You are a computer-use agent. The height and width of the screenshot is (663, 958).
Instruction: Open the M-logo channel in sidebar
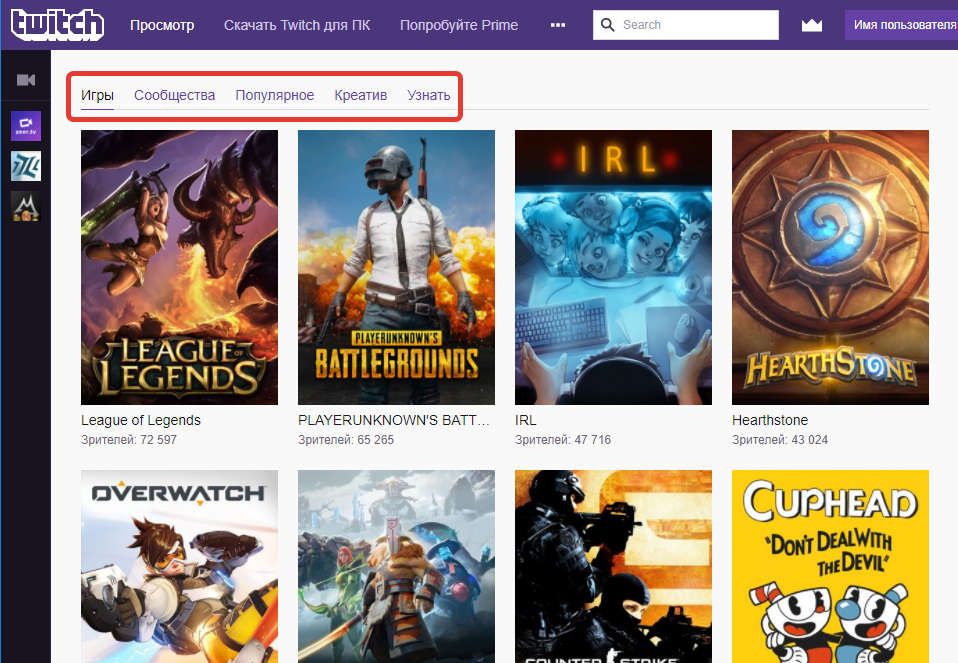click(26, 207)
